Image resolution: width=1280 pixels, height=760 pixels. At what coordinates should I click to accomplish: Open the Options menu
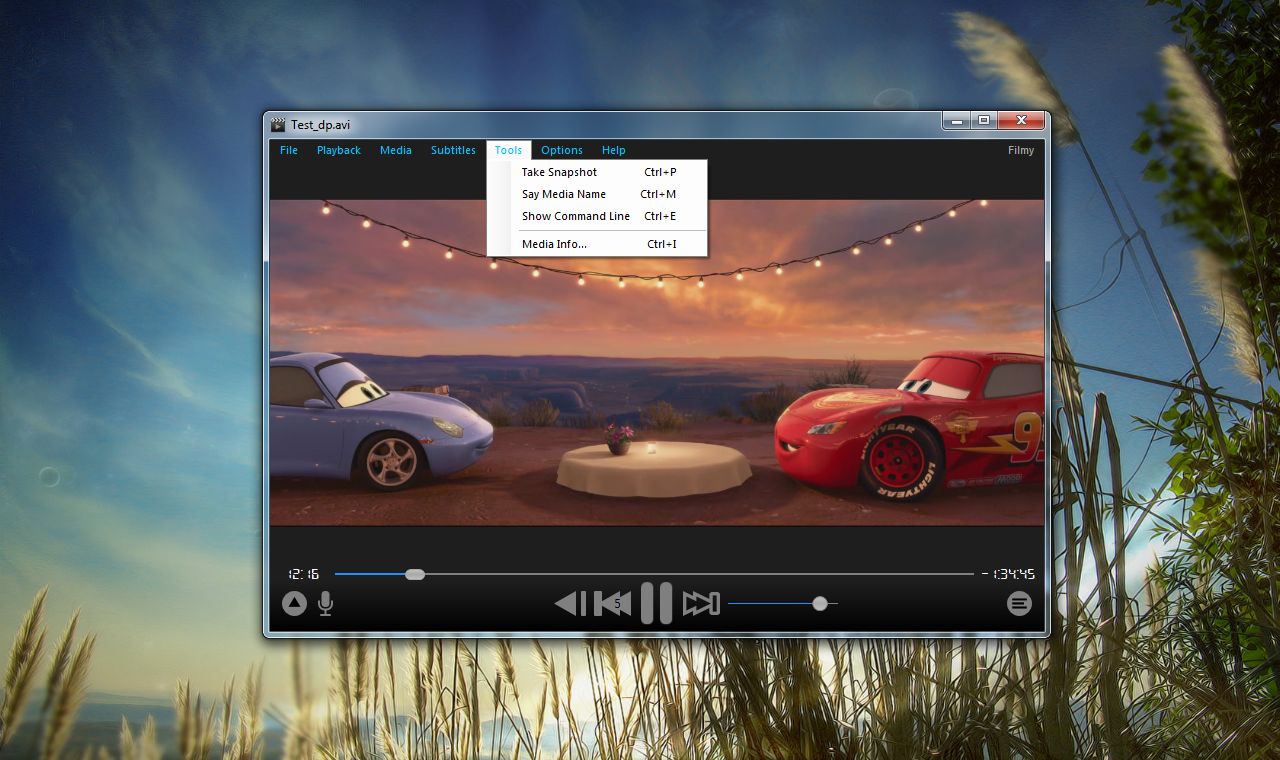point(562,150)
